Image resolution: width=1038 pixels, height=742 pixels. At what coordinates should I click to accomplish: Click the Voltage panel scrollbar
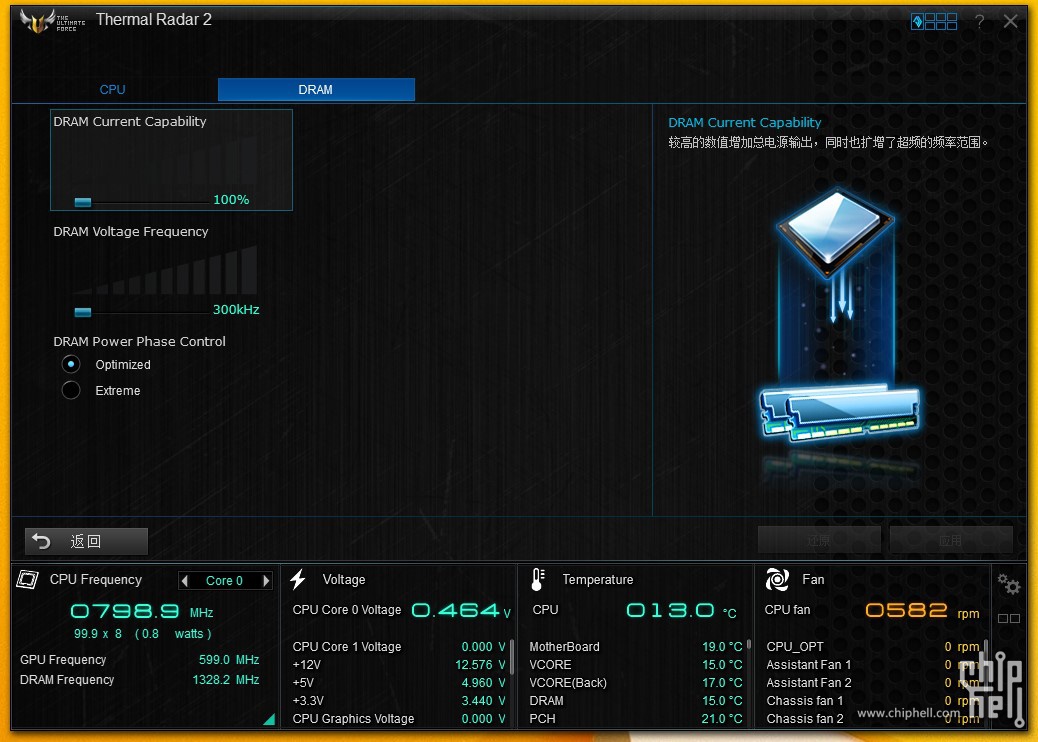point(512,657)
